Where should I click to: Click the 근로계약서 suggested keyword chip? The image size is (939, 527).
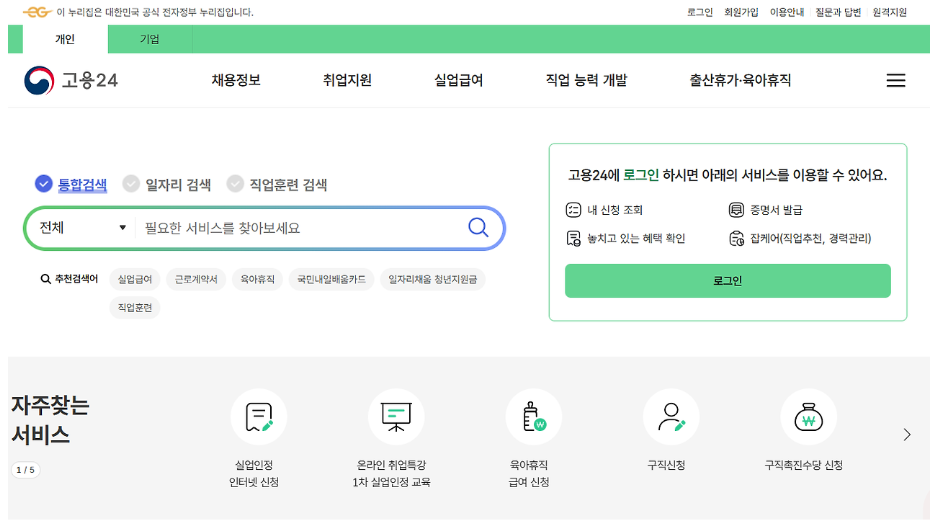coord(196,279)
